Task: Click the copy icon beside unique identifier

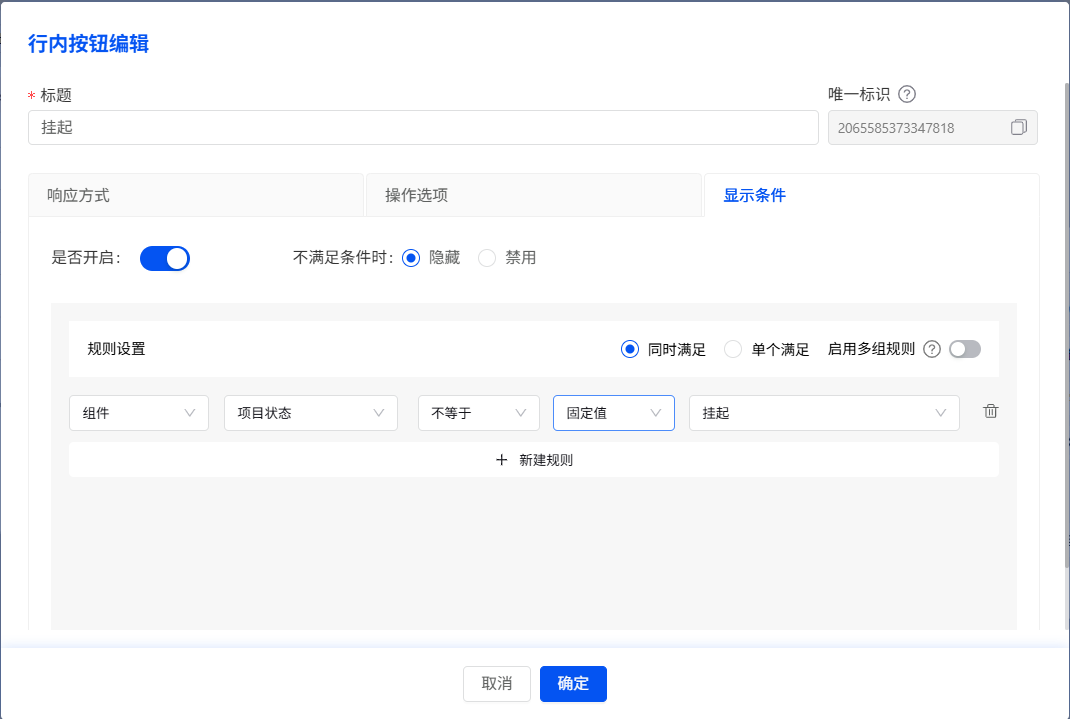Action: (x=1018, y=128)
